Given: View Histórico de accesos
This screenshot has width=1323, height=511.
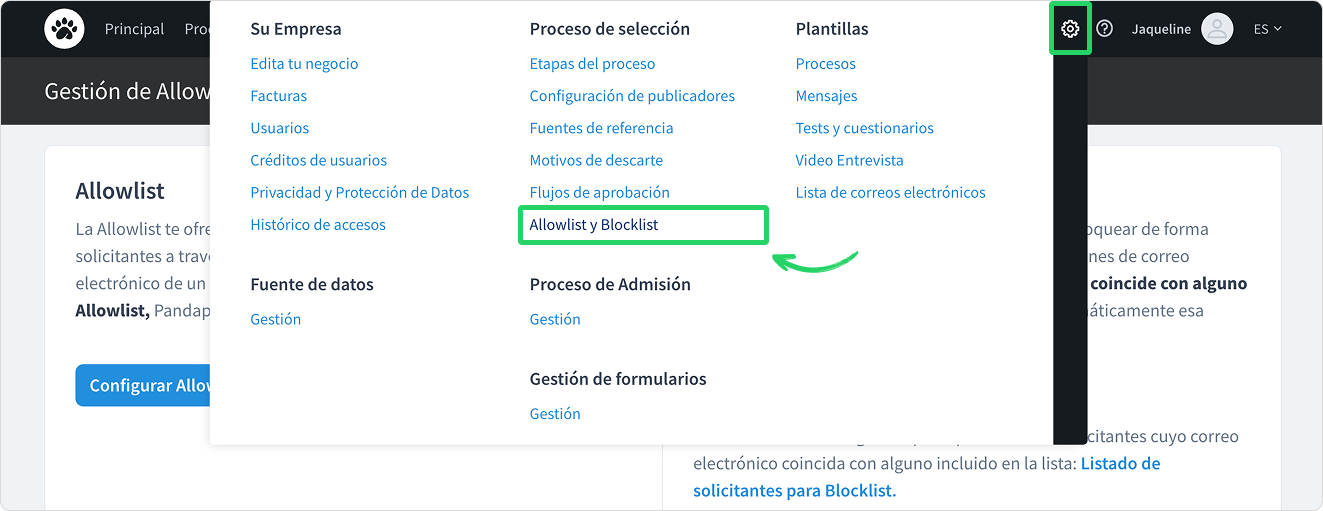Looking at the screenshot, I should point(318,225).
